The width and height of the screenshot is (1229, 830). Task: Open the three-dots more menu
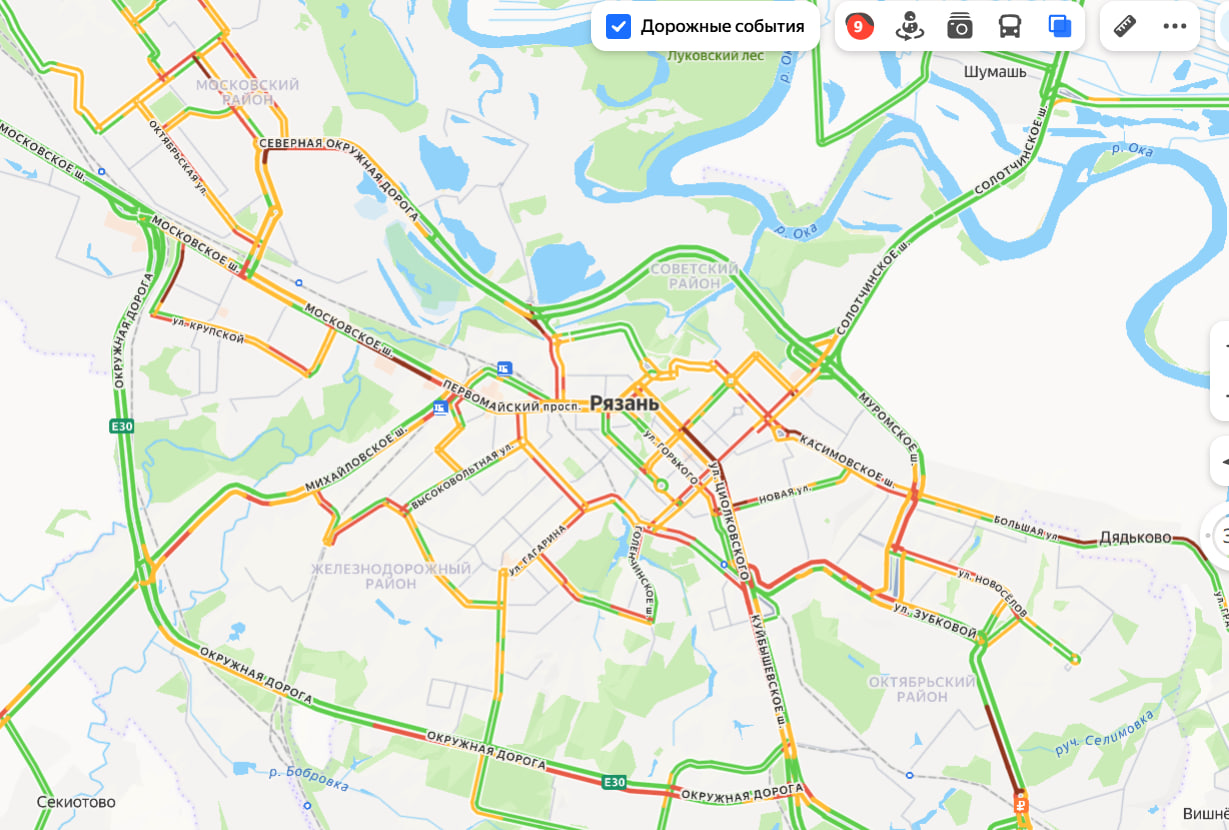tap(1175, 26)
